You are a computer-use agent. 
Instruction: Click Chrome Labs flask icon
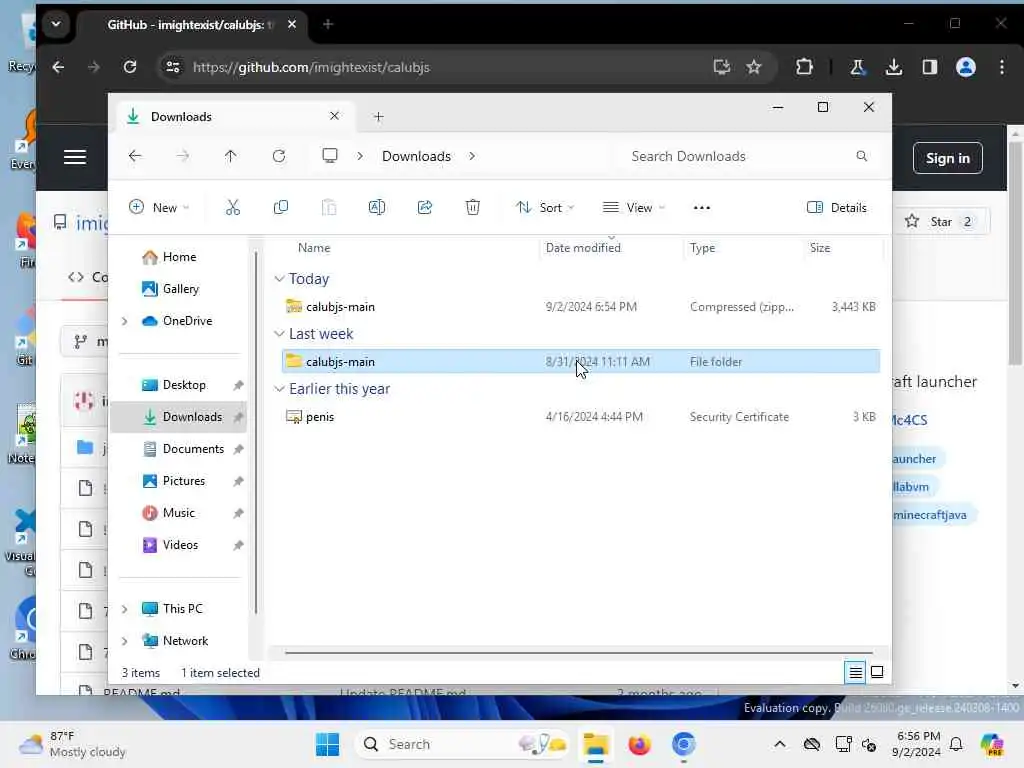pyautogui.click(x=857, y=67)
